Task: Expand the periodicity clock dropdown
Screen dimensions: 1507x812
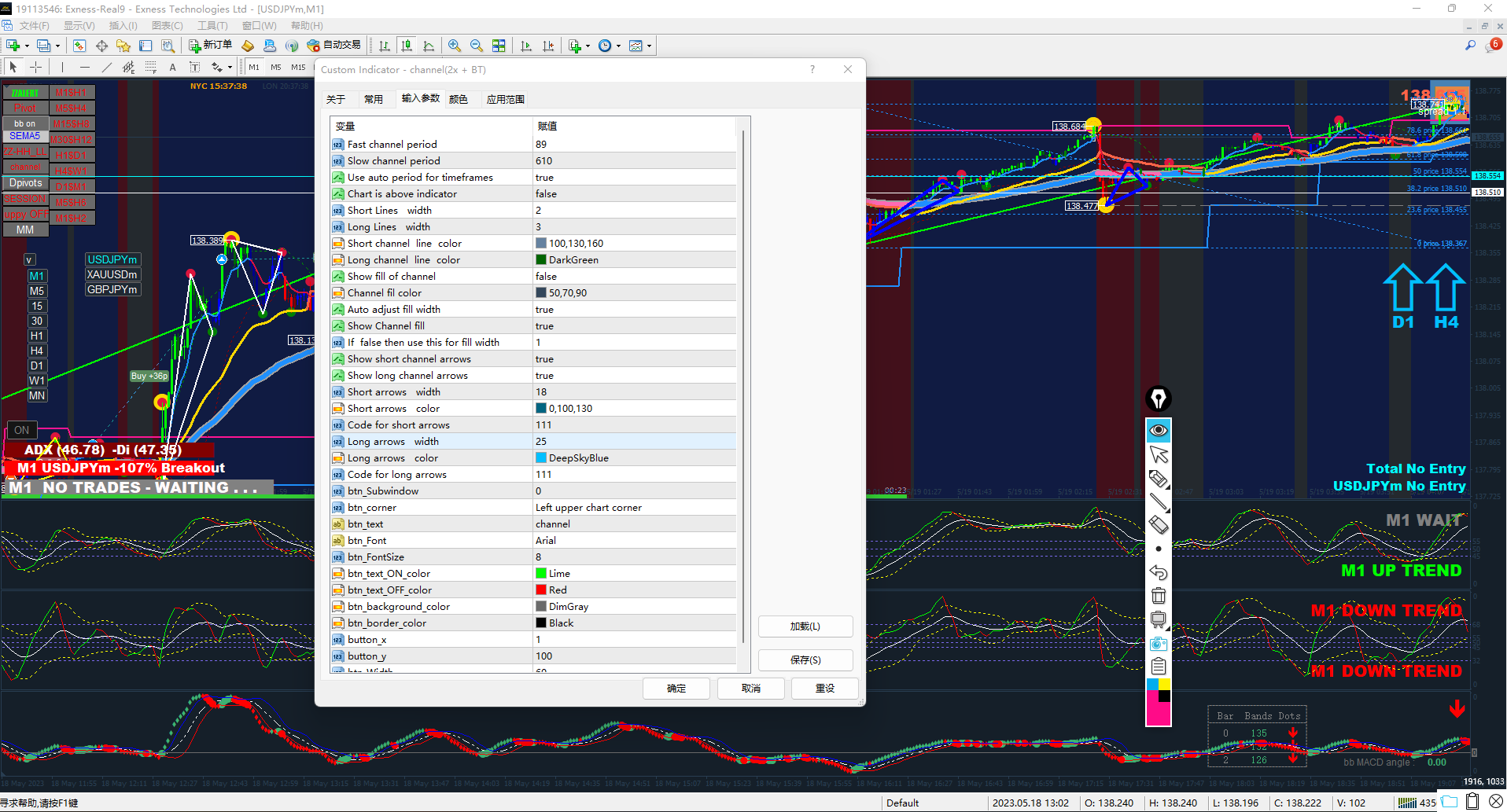Action: tap(618, 46)
